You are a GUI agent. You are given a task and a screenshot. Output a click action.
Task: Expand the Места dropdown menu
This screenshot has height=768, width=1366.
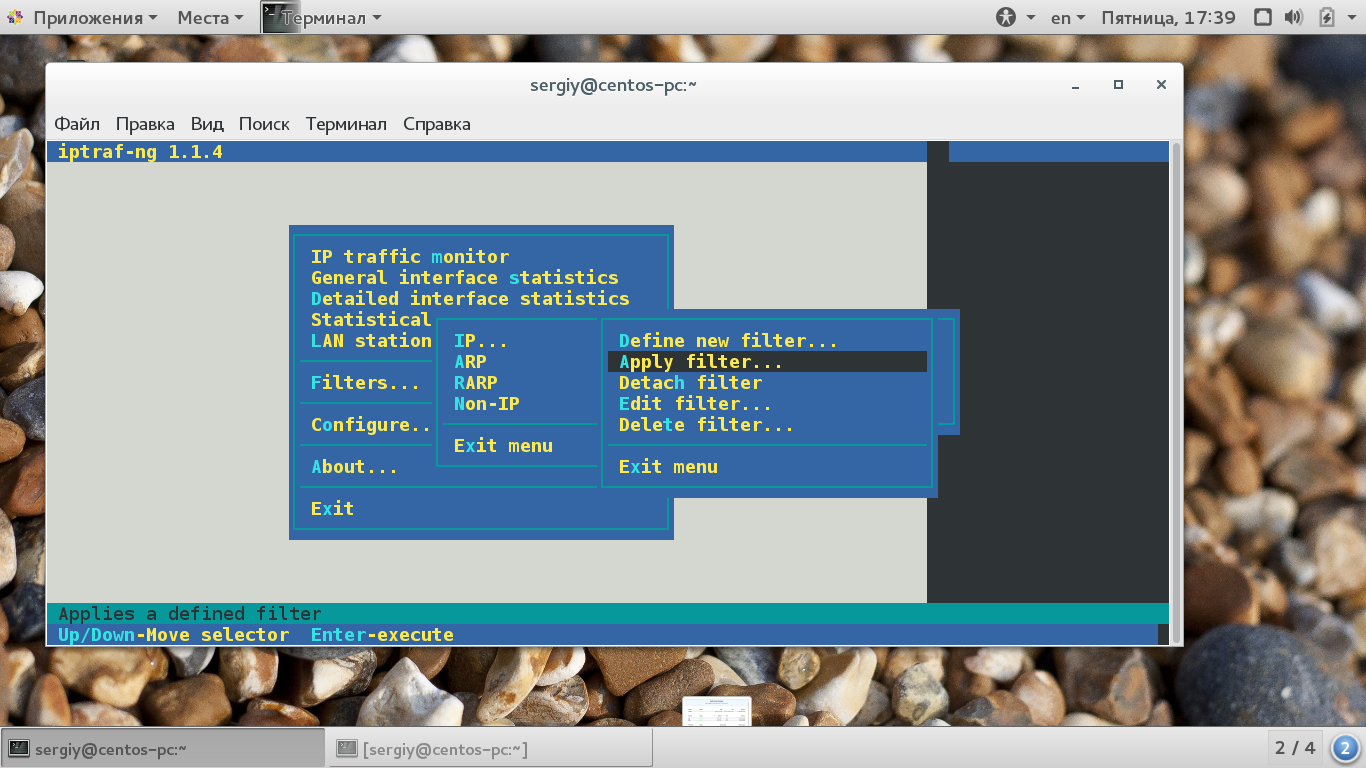[210, 17]
